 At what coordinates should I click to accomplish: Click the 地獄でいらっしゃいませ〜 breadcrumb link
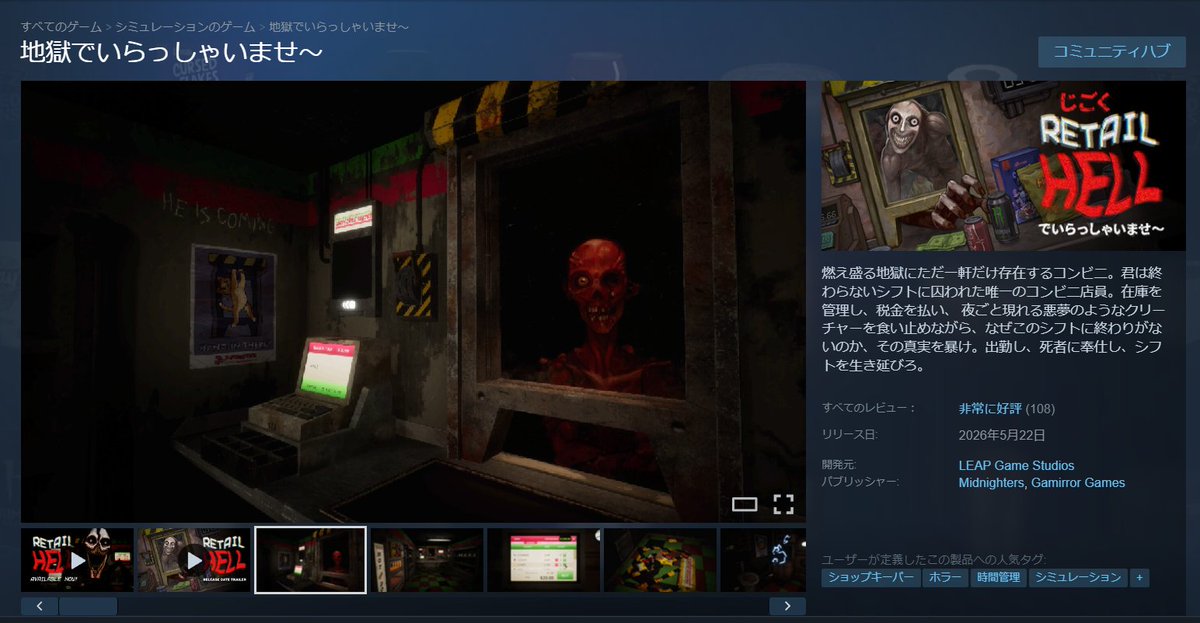click(x=339, y=26)
